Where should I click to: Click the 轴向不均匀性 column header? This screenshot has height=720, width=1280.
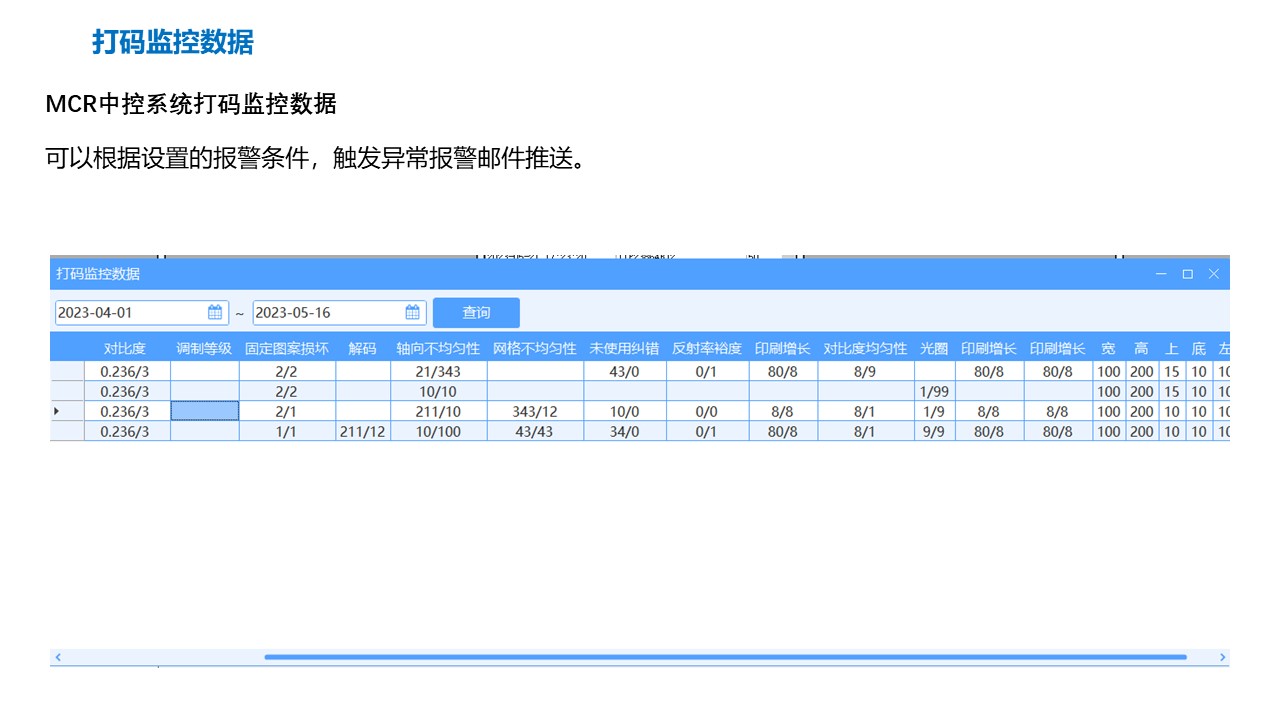[438, 348]
